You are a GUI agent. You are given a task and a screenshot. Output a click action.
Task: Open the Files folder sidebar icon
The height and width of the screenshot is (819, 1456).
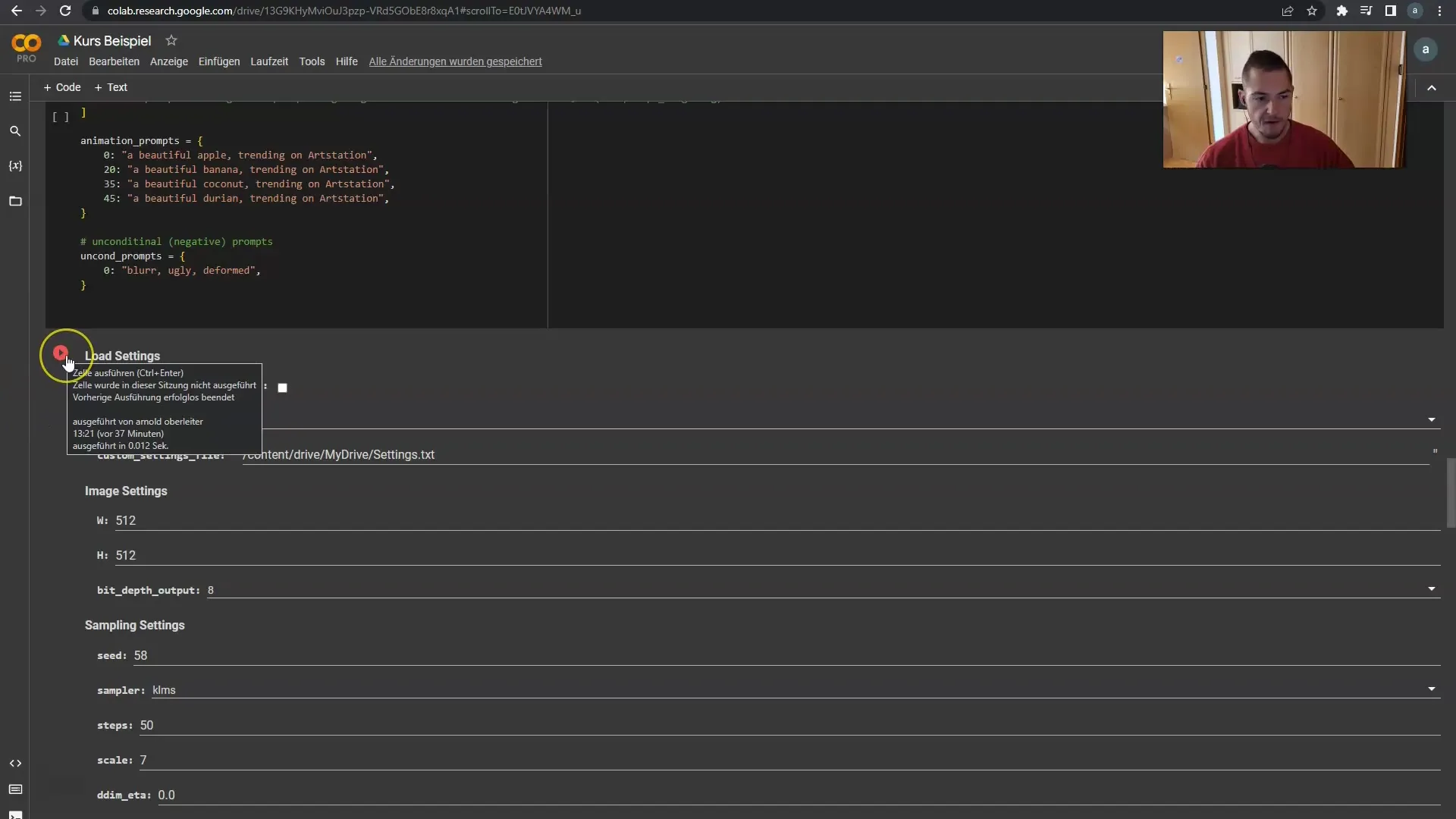coord(15,201)
